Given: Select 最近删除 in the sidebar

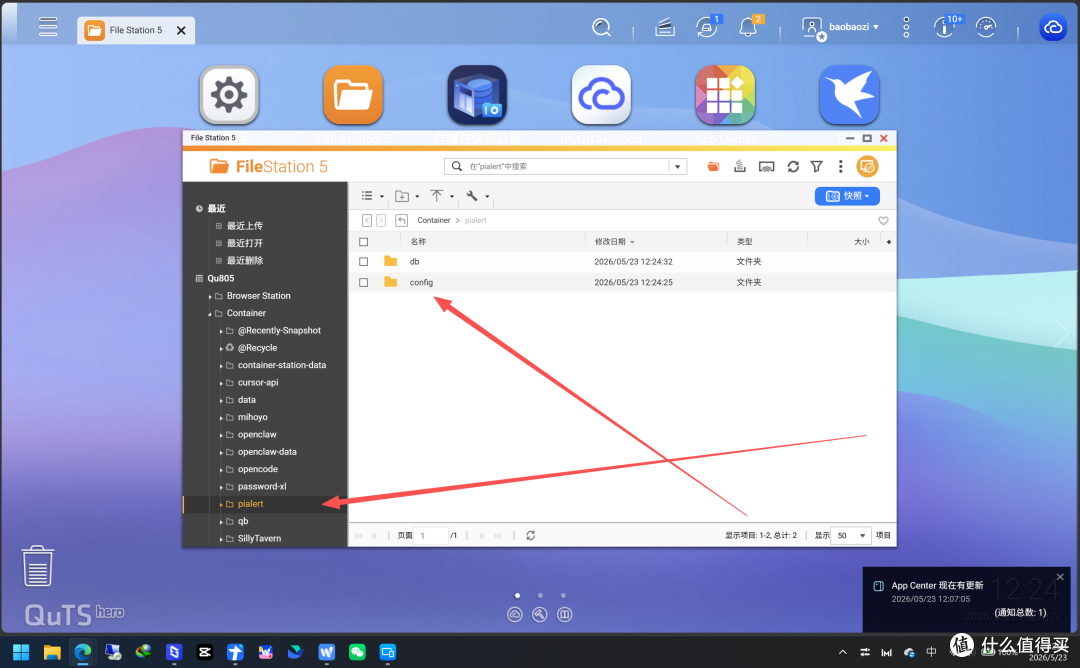Looking at the screenshot, I should tap(245, 260).
